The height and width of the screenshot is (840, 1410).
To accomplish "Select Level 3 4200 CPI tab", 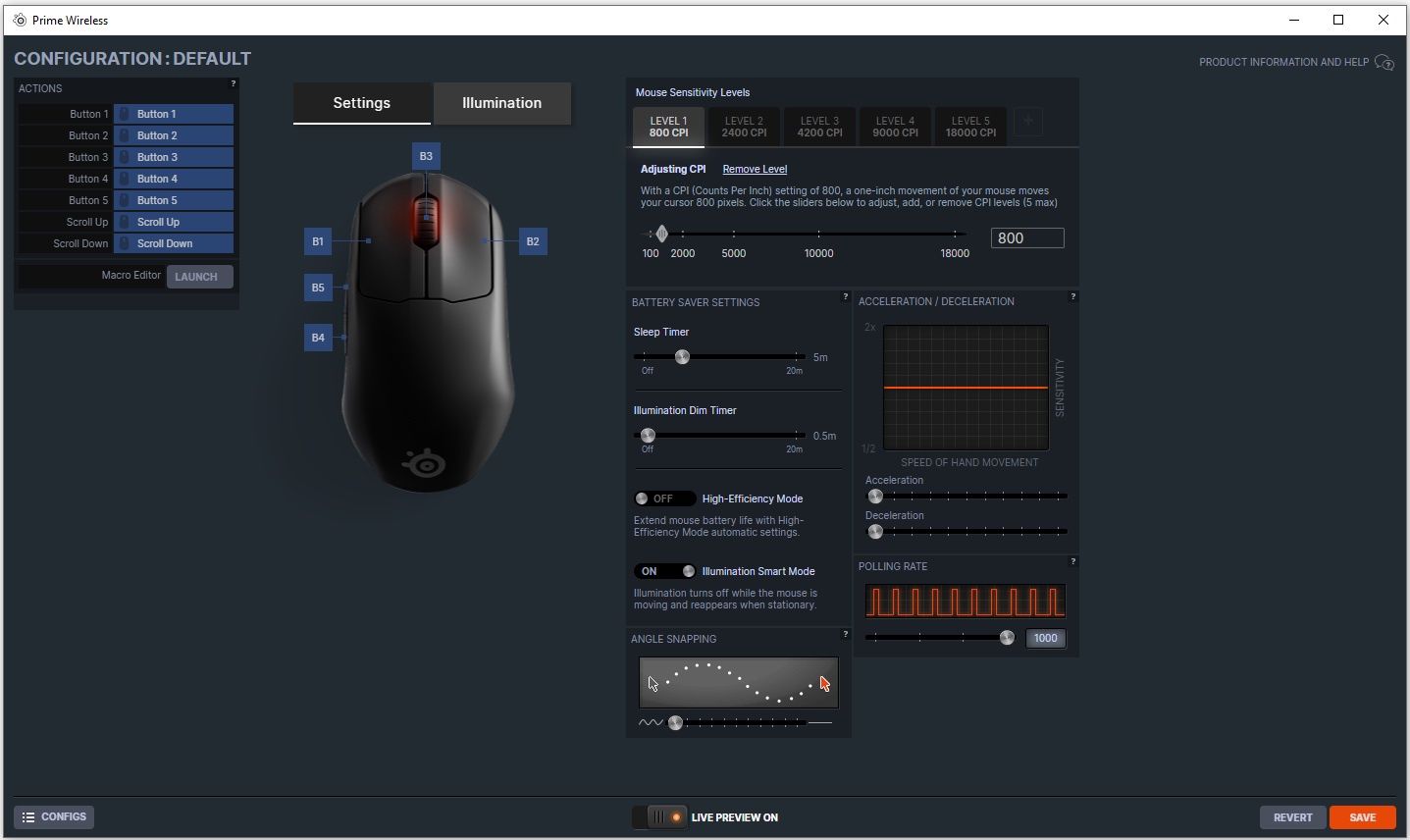I will (819, 127).
